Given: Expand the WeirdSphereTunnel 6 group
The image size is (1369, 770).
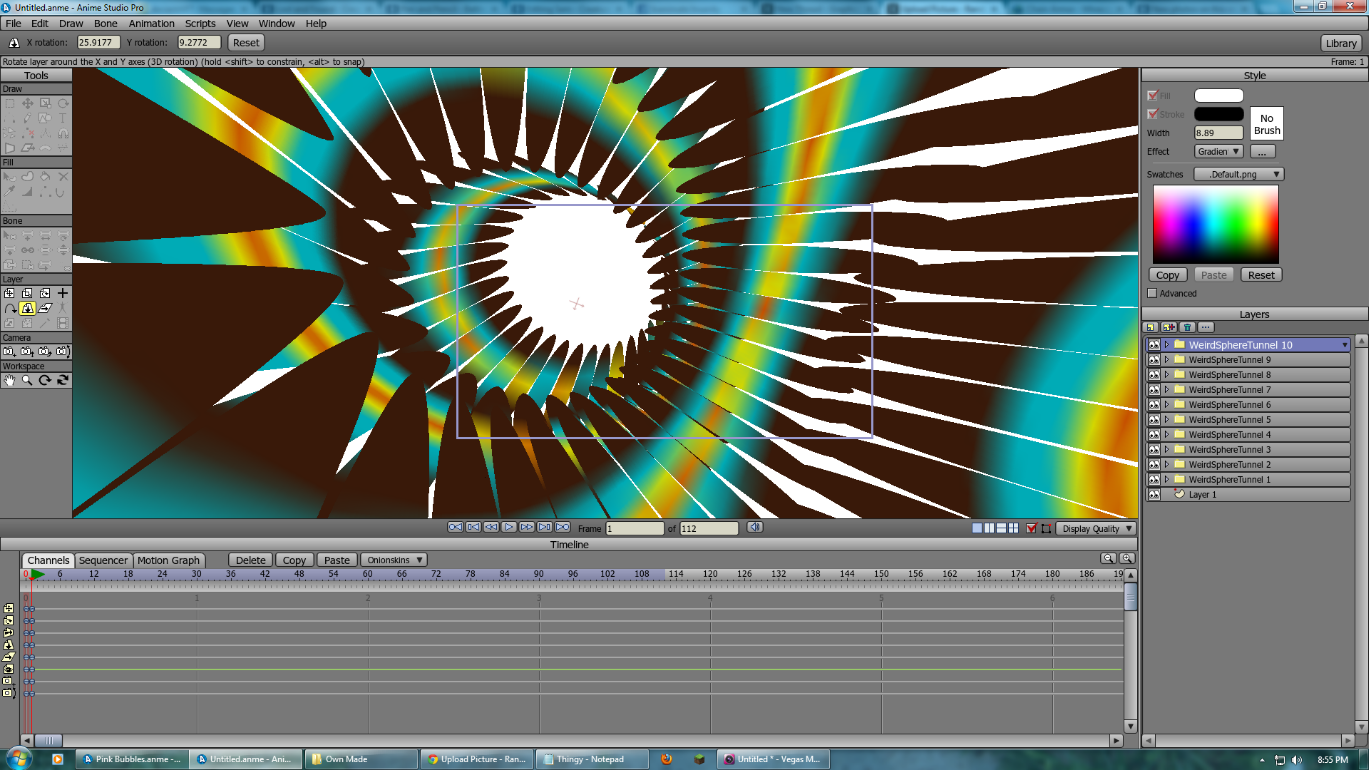Looking at the screenshot, I should pos(1166,404).
